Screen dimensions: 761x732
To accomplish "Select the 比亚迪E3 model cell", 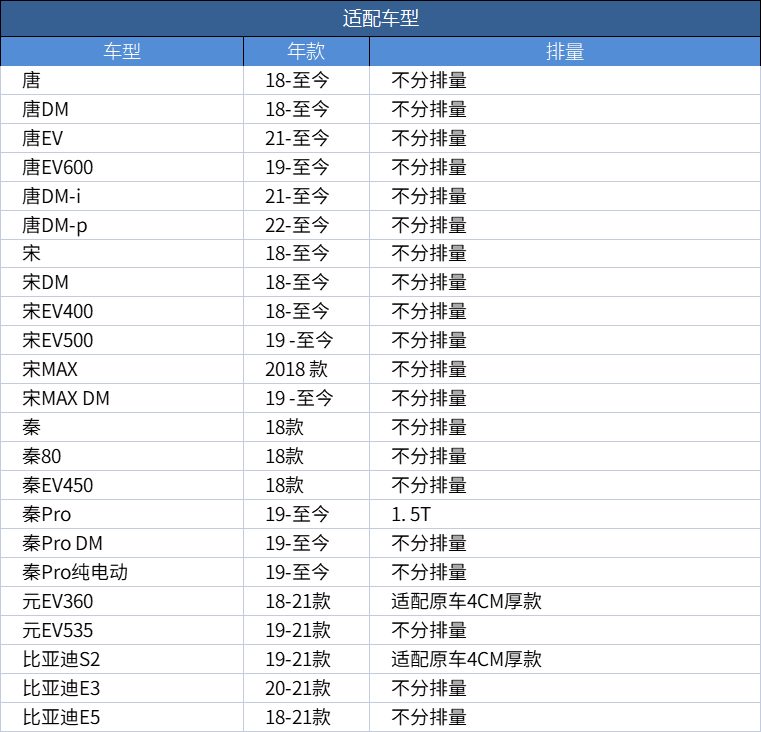I will tap(122, 688).
